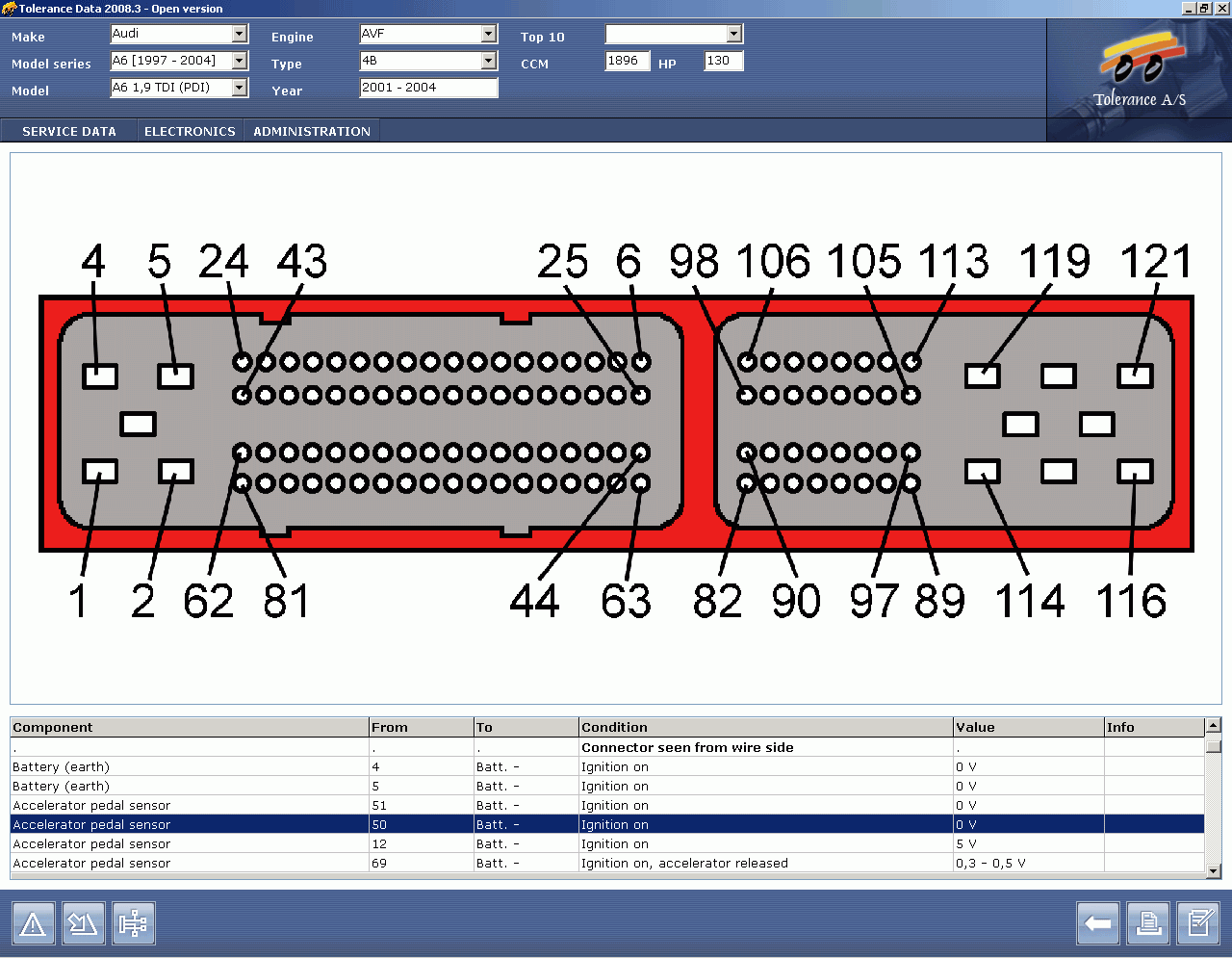Go back with the left arrow icon

[1097, 924]
